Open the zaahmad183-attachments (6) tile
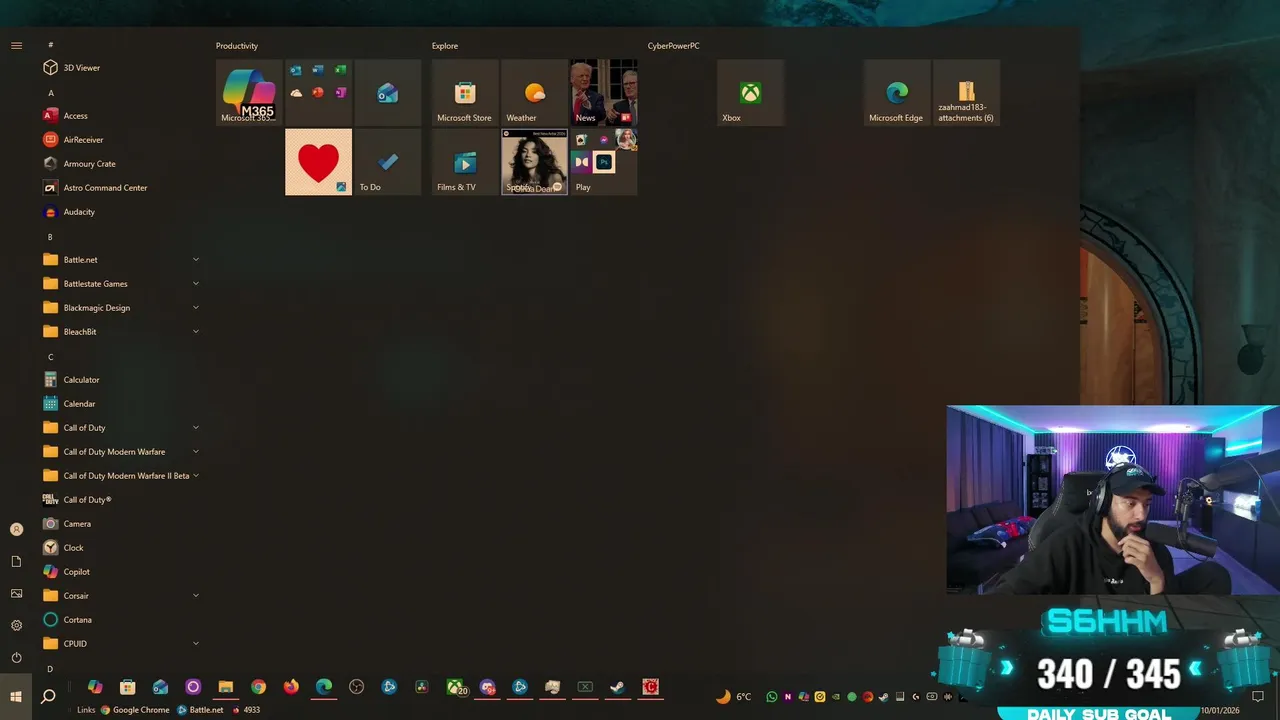Viewport: 1280px width, 720px height. tap(966, 93)
